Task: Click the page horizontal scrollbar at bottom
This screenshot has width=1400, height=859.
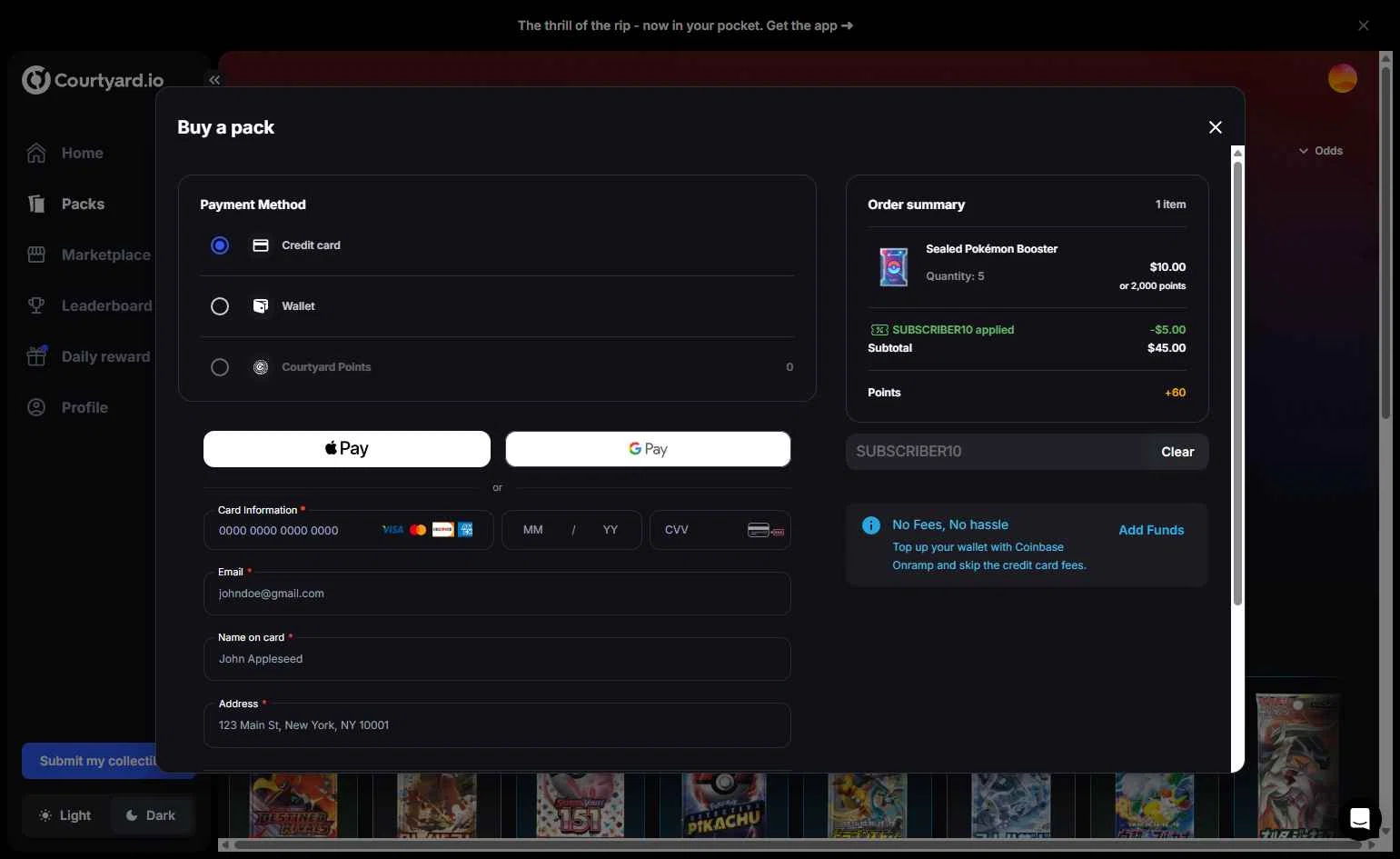Action: [798, 844]
